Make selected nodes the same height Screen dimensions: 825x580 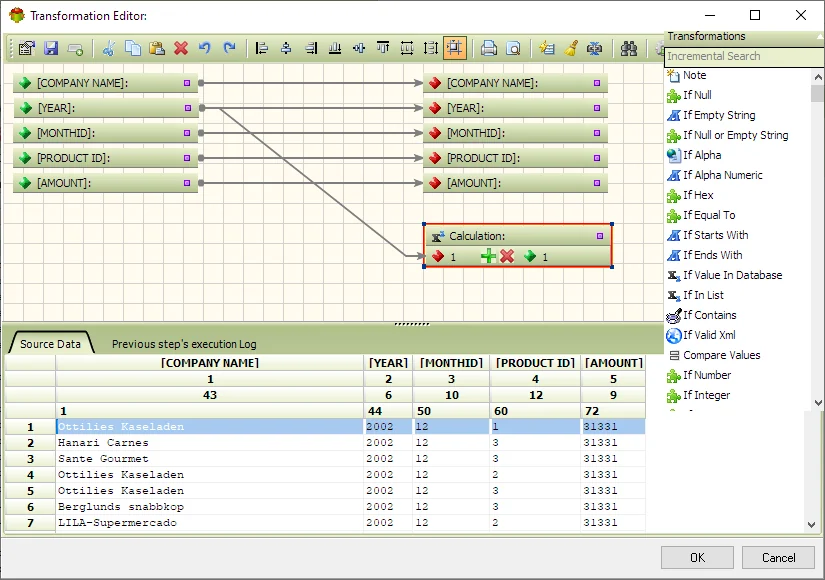click(x=431, y=48)
